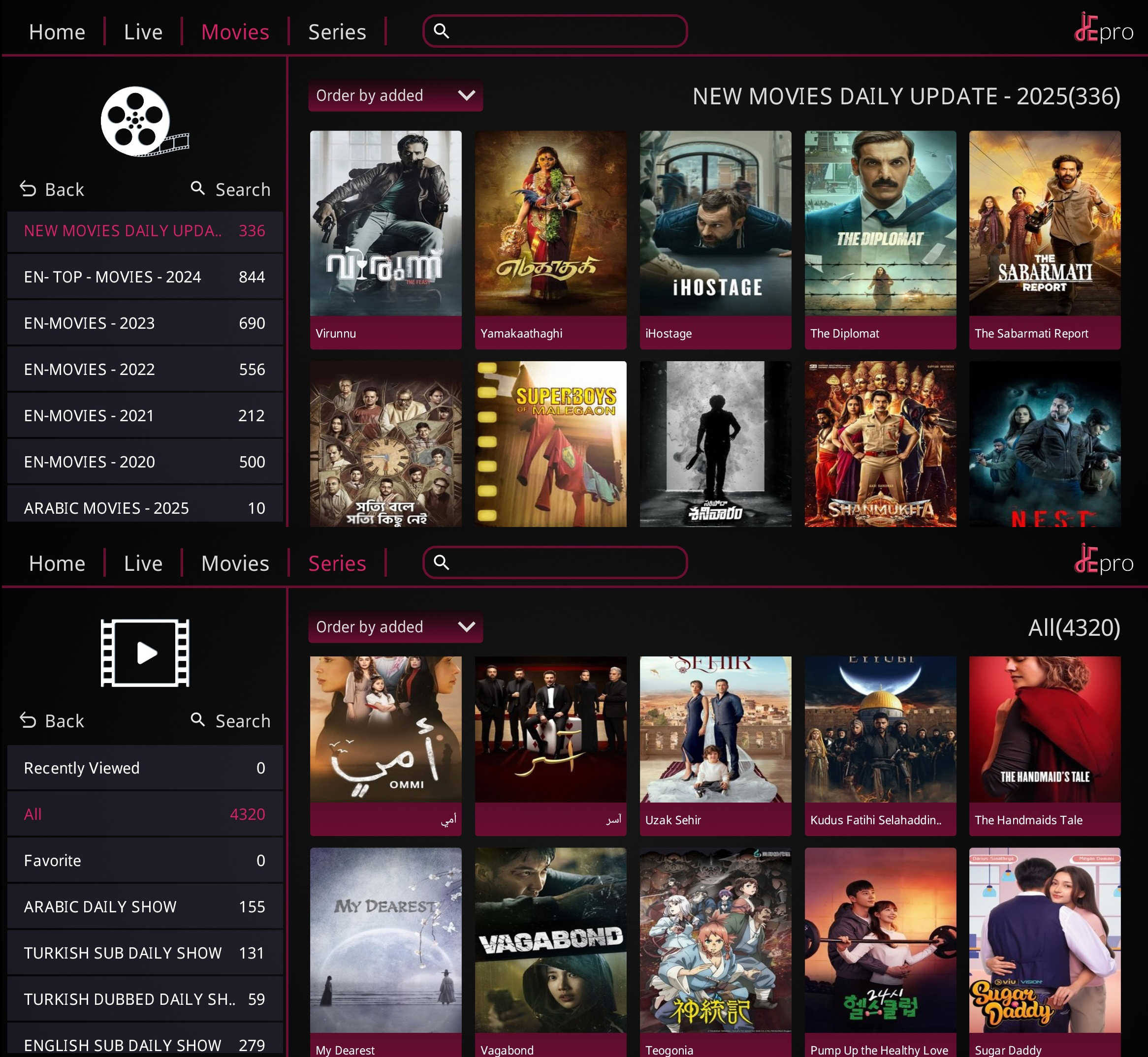Click the magnifier icon in top search bar

click(x=441, y=31)
